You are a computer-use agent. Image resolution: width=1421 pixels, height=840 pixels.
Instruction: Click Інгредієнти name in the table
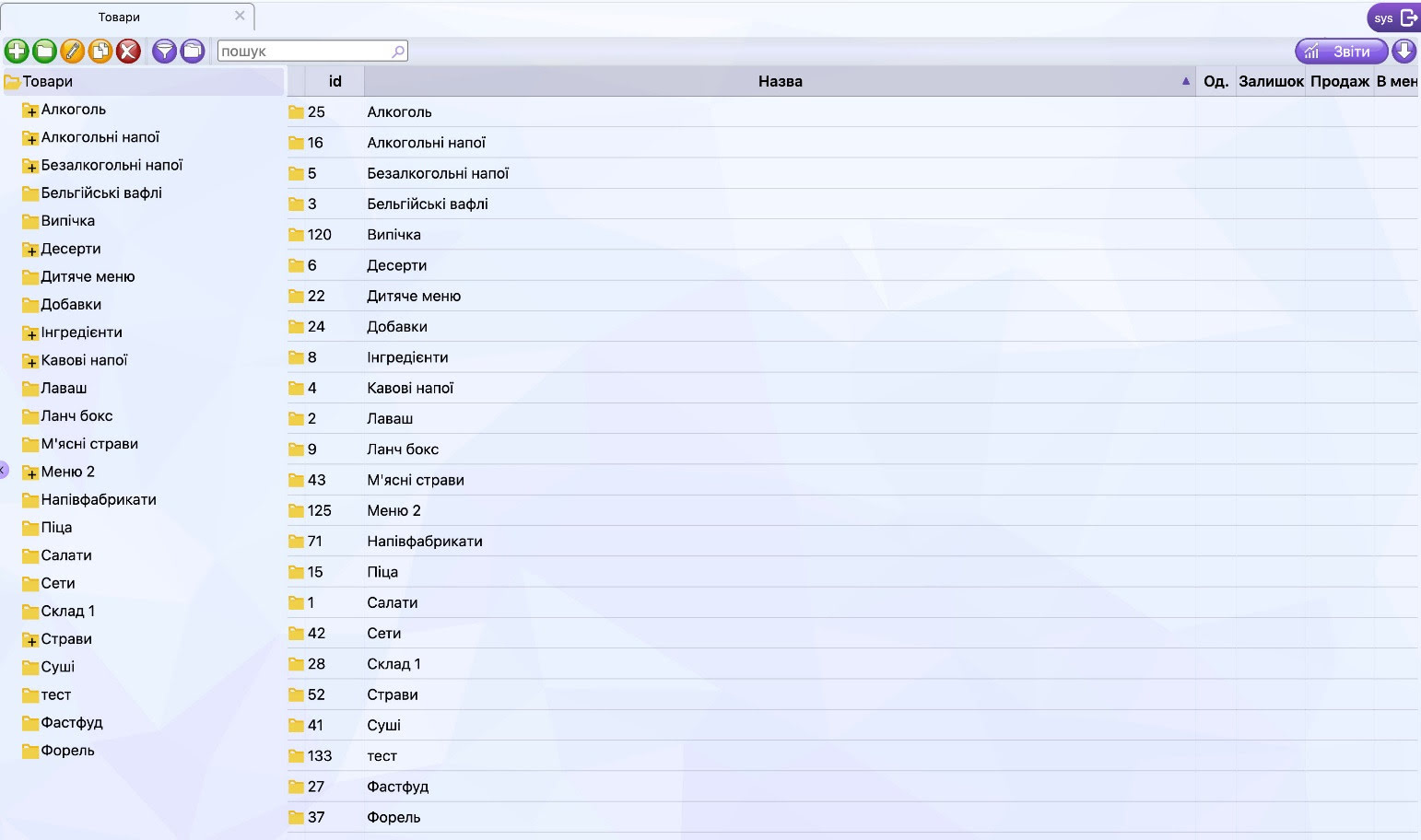[x=407, y=357]
